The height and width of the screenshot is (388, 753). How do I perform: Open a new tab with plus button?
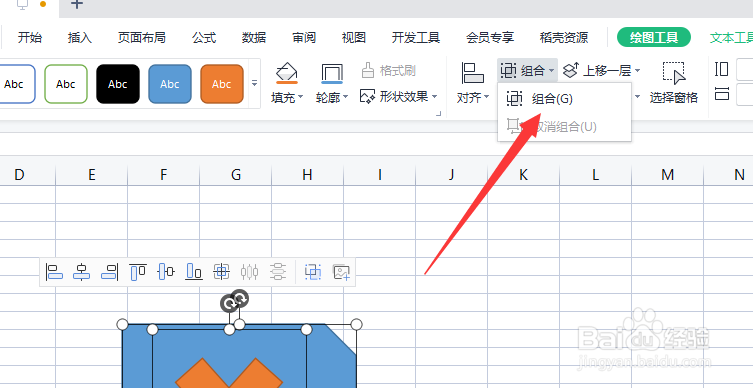tap(77, 4)
